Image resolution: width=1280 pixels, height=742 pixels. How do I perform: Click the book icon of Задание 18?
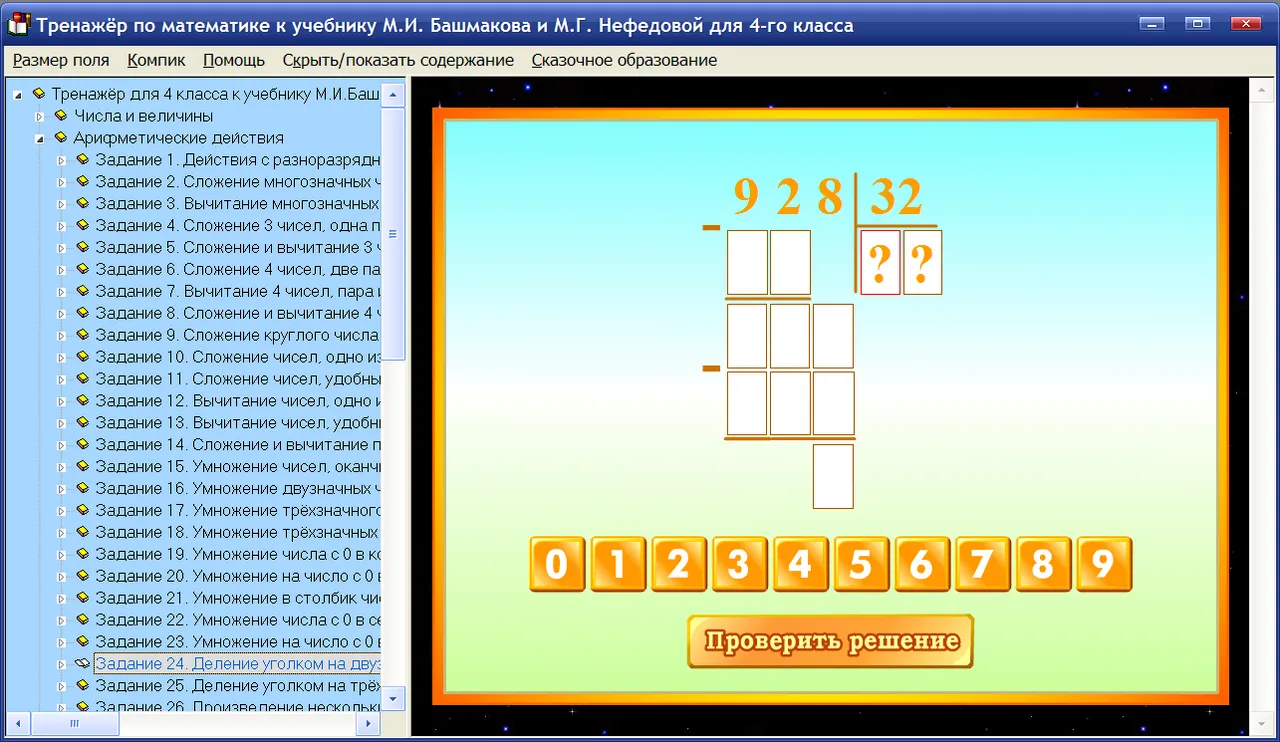coord(82,532)
